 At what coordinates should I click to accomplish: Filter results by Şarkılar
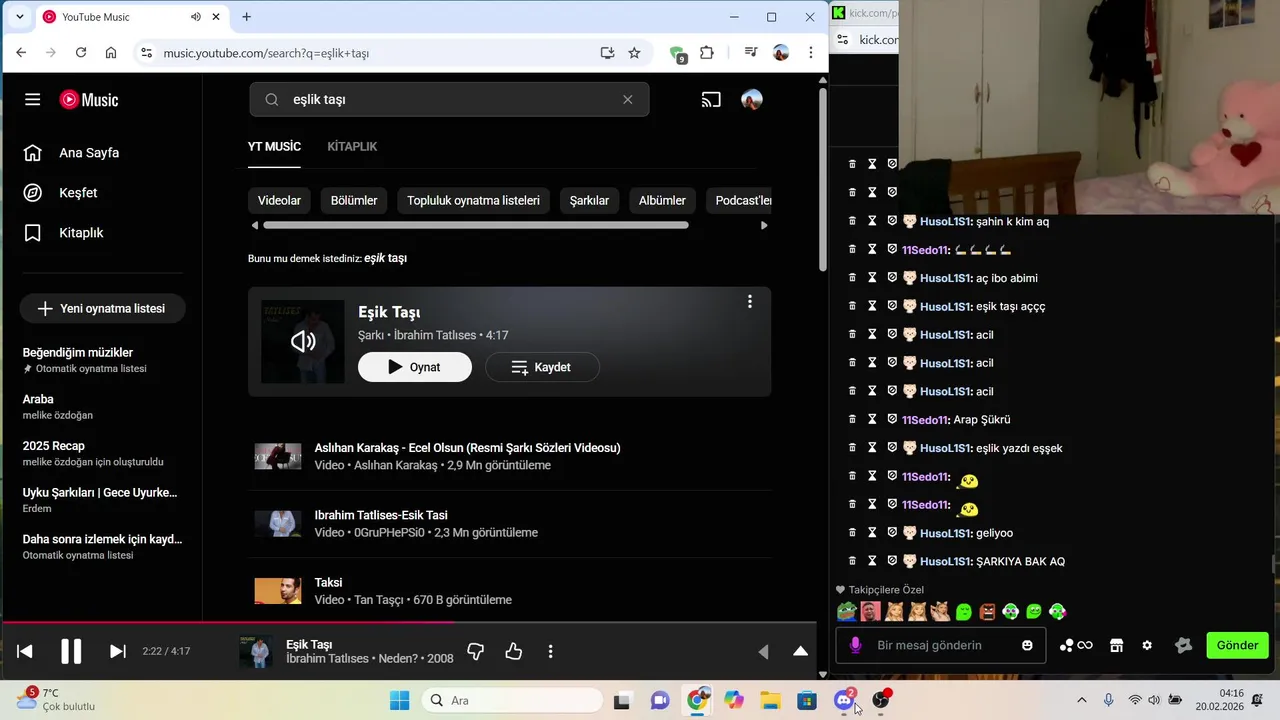click(x=589, y=201)
